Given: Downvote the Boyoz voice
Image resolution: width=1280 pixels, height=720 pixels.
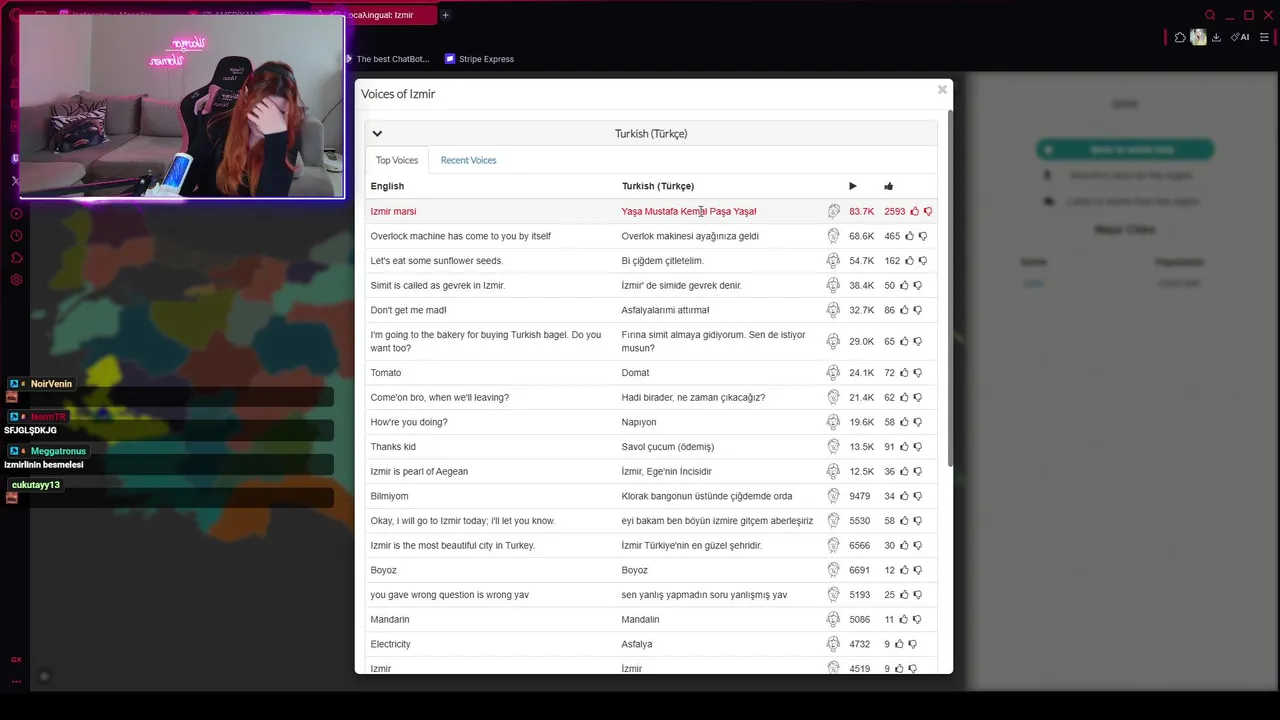Looking at the screenshot, I should [x=917, y=571].
